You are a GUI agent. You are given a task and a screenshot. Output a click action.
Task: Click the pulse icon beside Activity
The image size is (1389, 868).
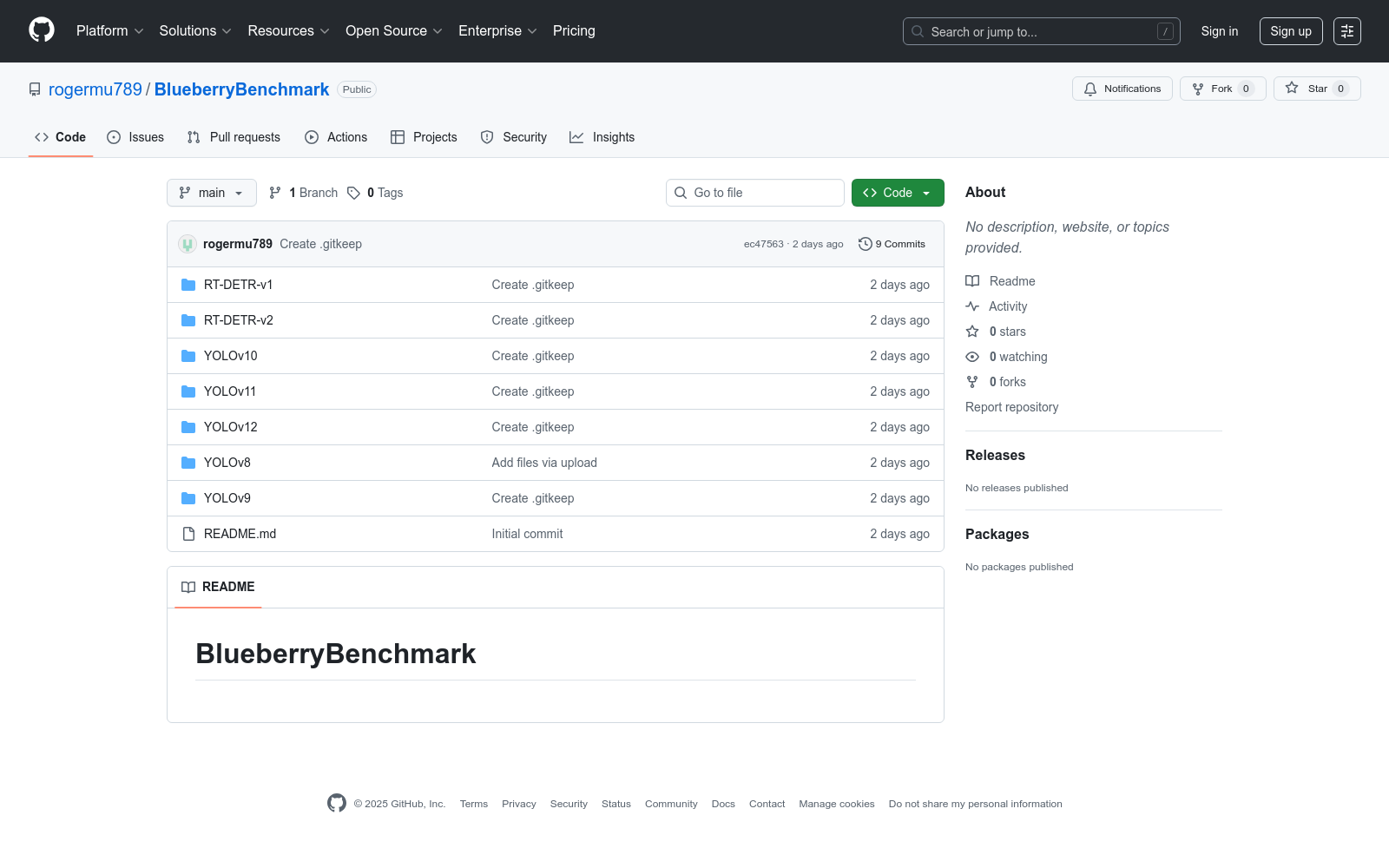point(972,306)
